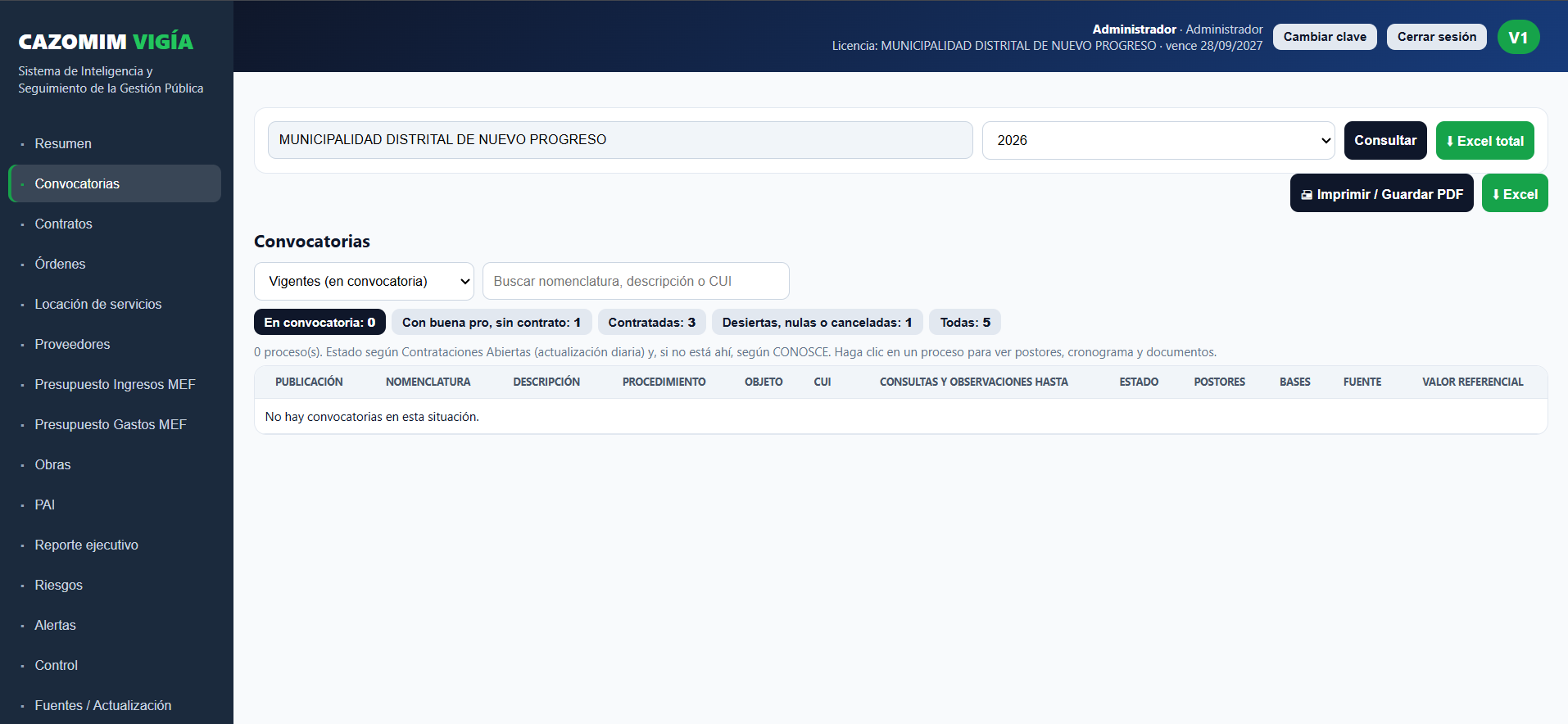Click the VALOR REFERENCIAL column header

click(1472, 382)
